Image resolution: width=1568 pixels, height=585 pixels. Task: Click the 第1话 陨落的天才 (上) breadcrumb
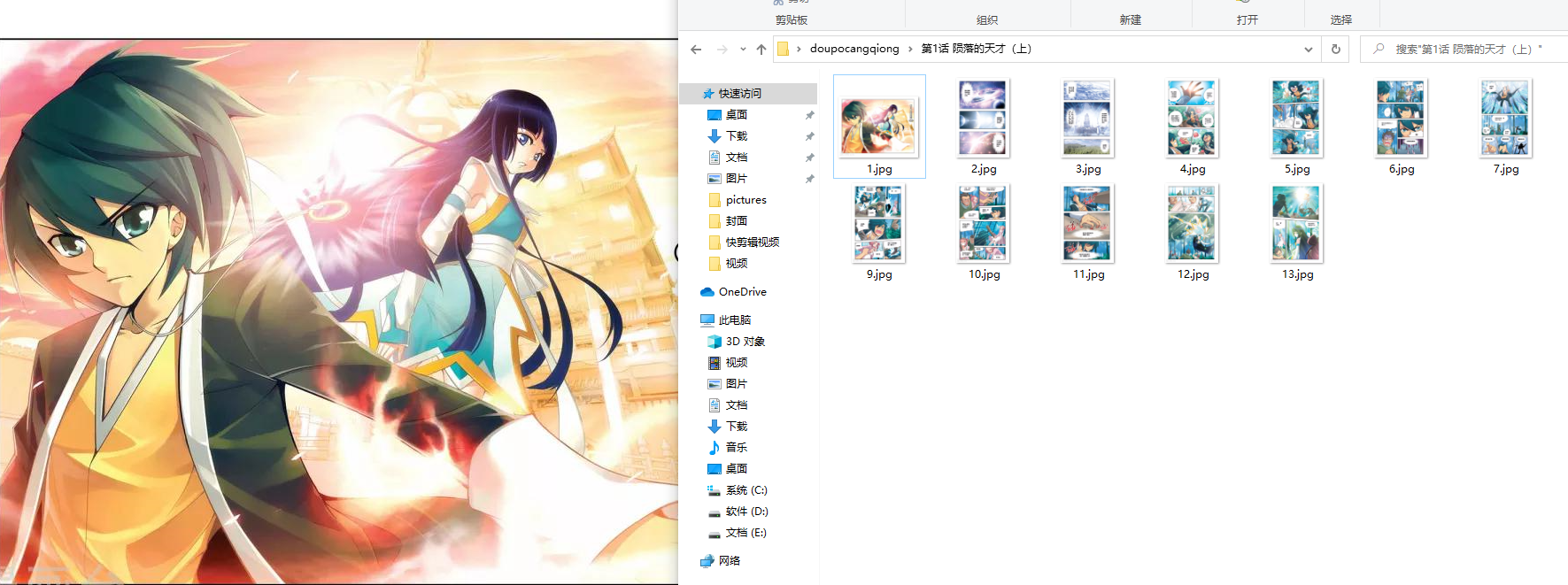coord(977,49)
